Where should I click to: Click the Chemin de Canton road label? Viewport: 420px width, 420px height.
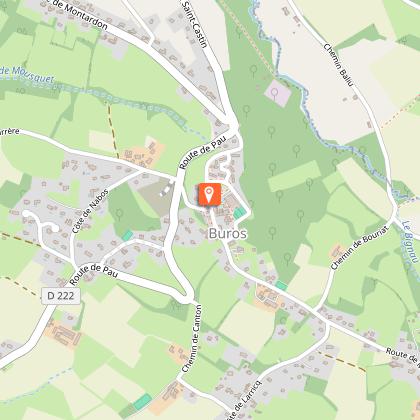coord(192,339)
